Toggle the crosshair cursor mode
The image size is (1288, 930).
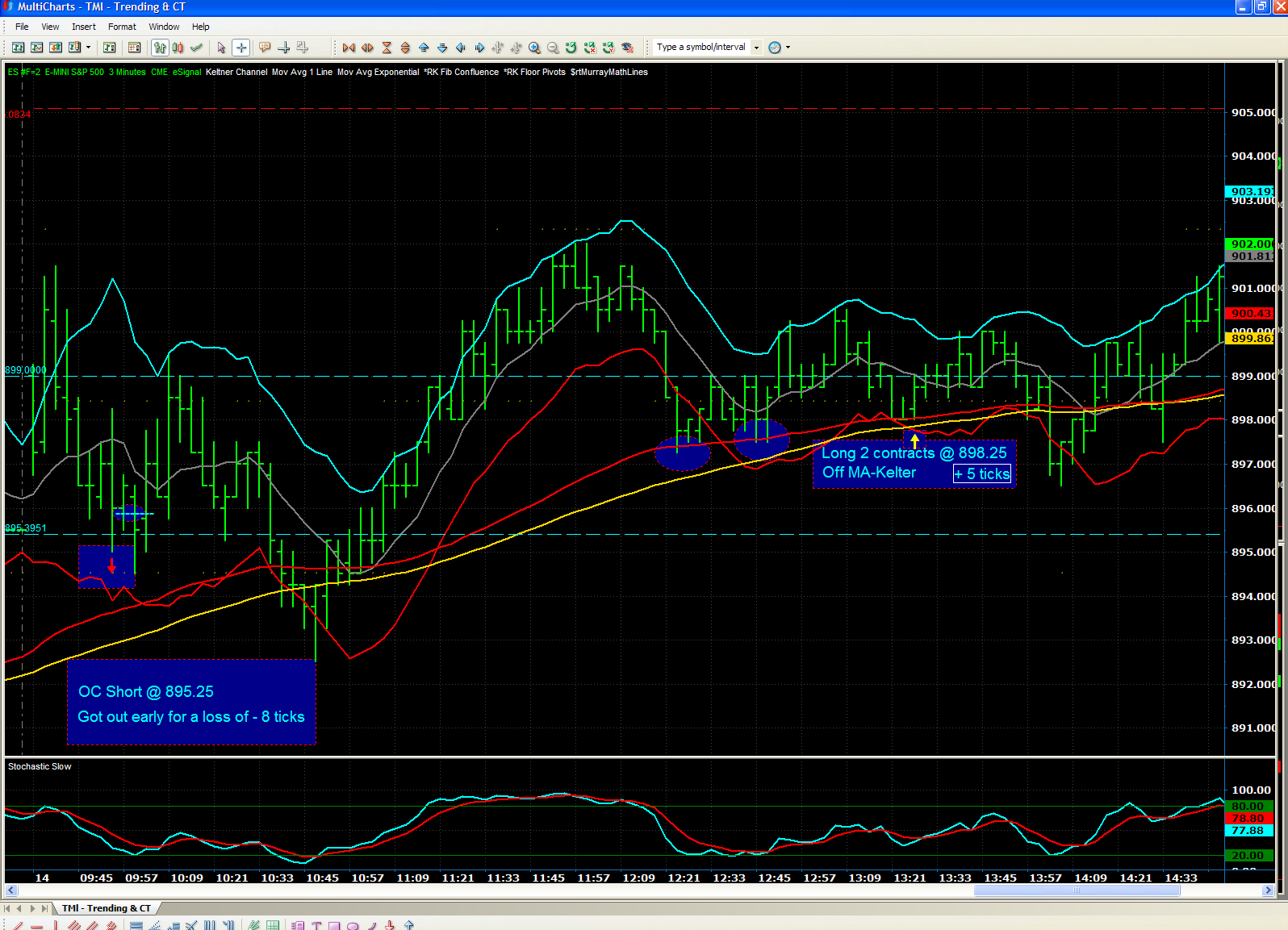click(240, 48)
